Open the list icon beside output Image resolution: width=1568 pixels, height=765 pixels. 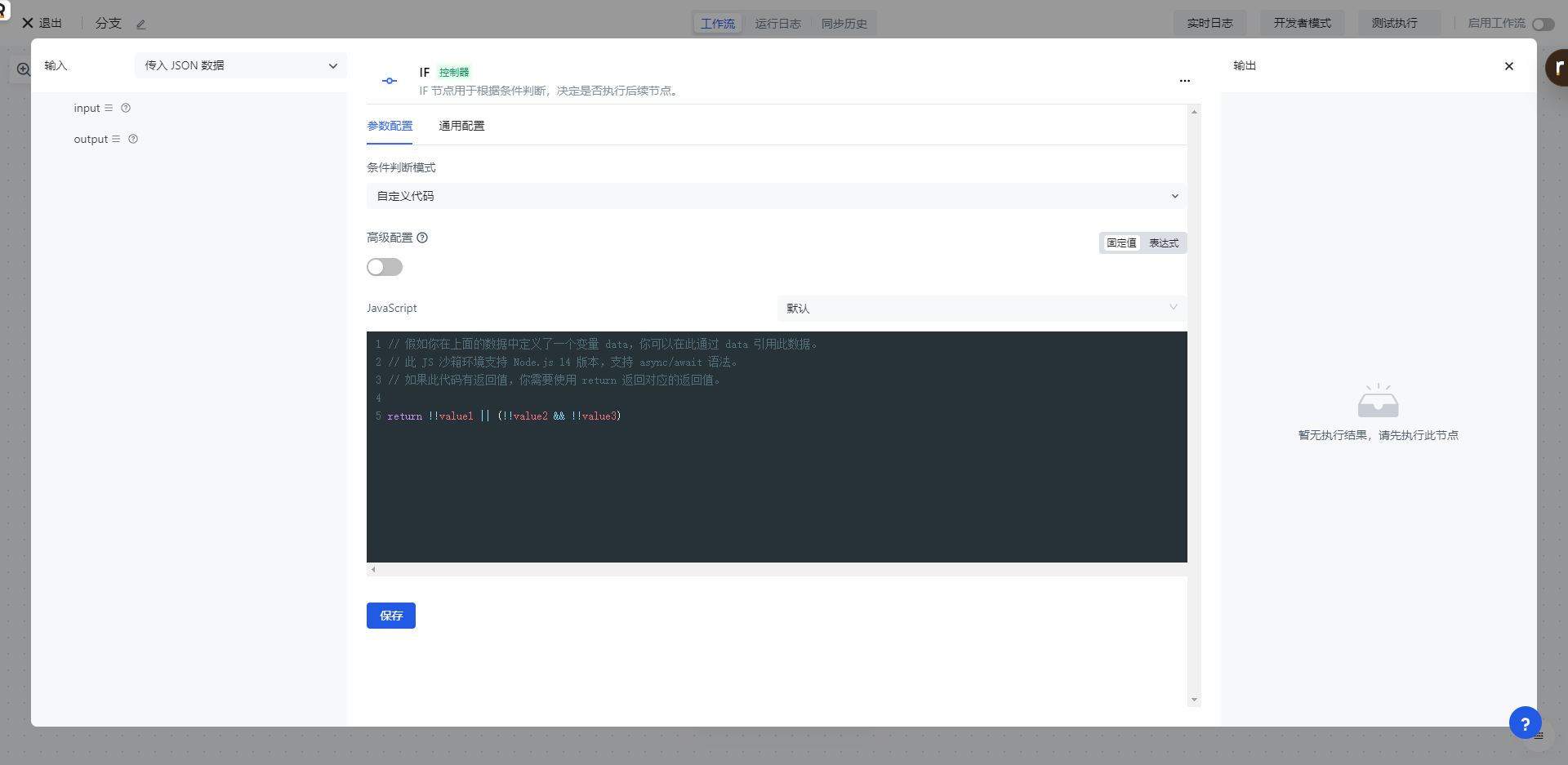pyautogui.click(x=116, y=139)
